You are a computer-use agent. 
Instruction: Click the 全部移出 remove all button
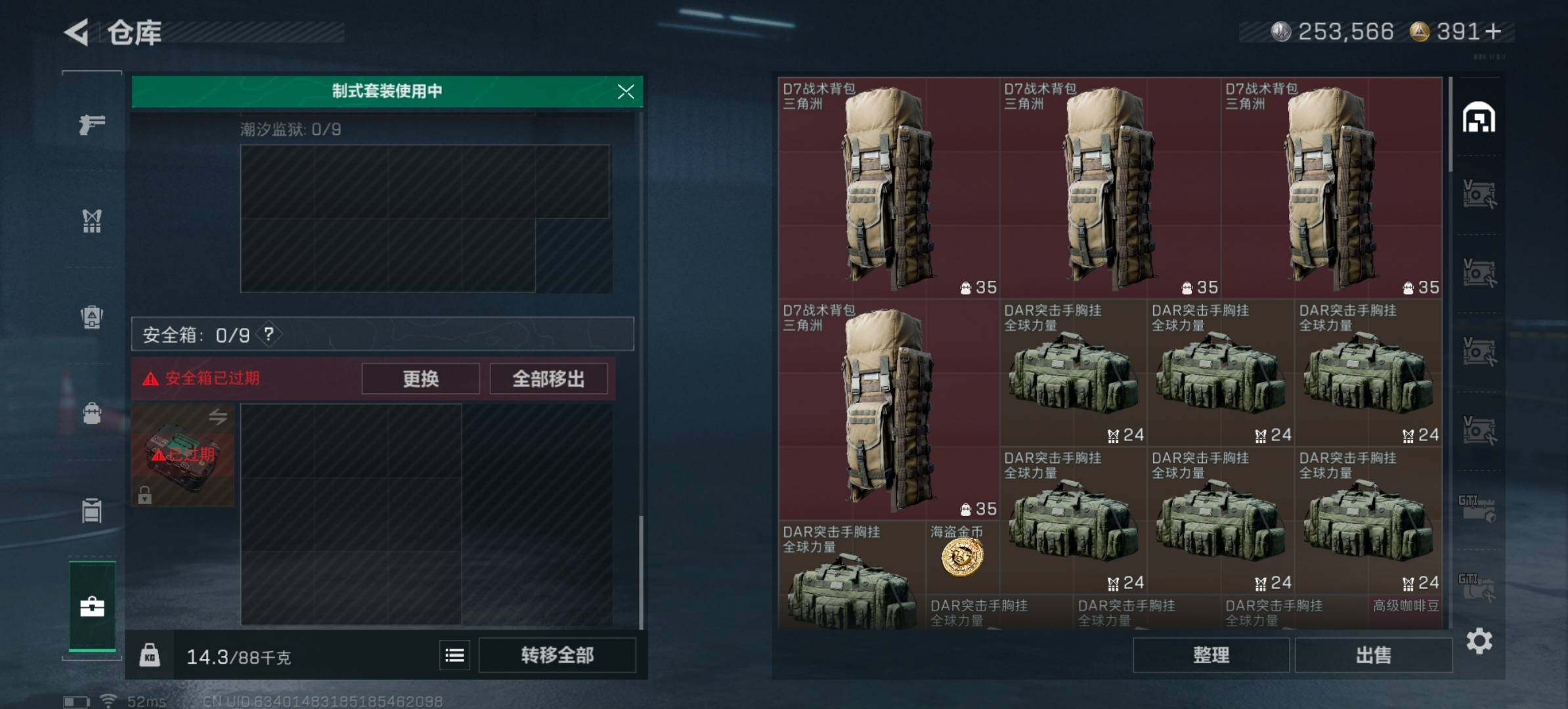point(549,379)
